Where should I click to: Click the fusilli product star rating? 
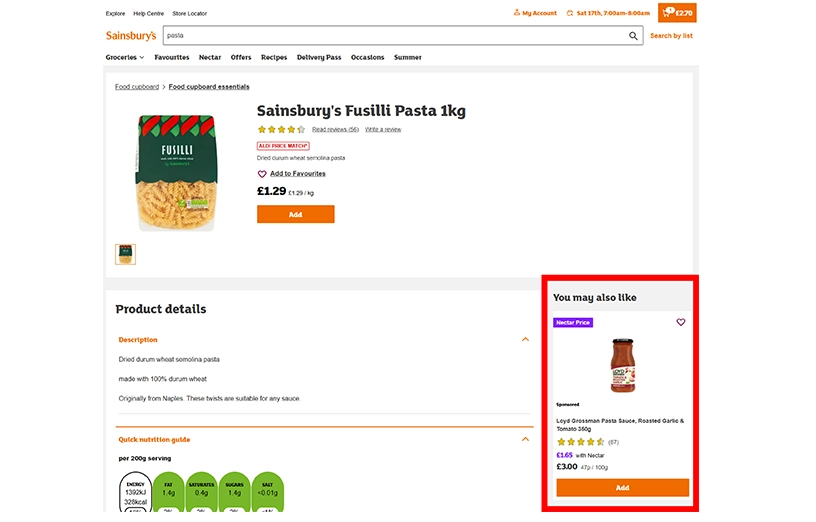pyautogui.click(x=281, y=129)
